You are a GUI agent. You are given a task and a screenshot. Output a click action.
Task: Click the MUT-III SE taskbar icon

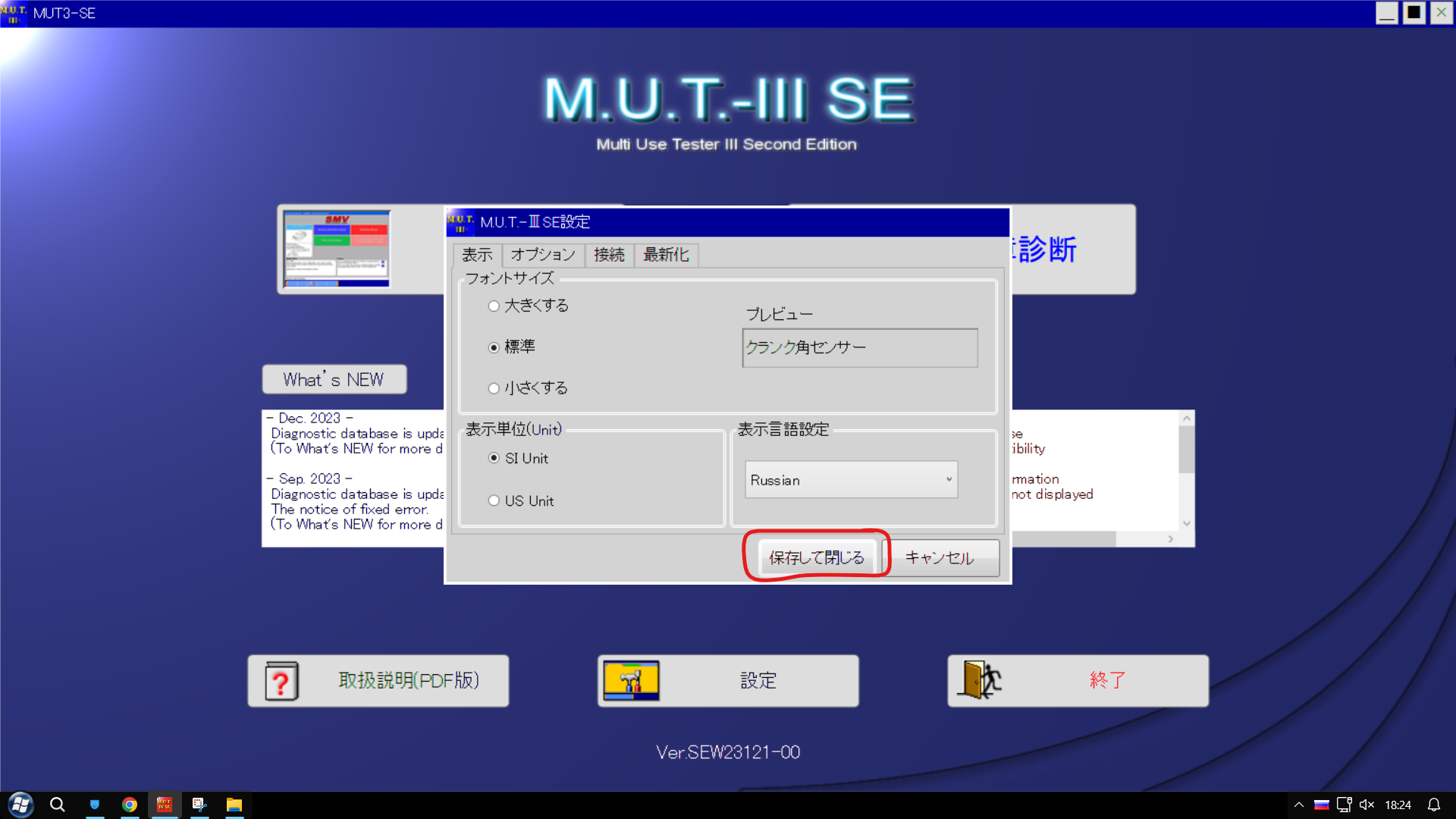[165, 805]
